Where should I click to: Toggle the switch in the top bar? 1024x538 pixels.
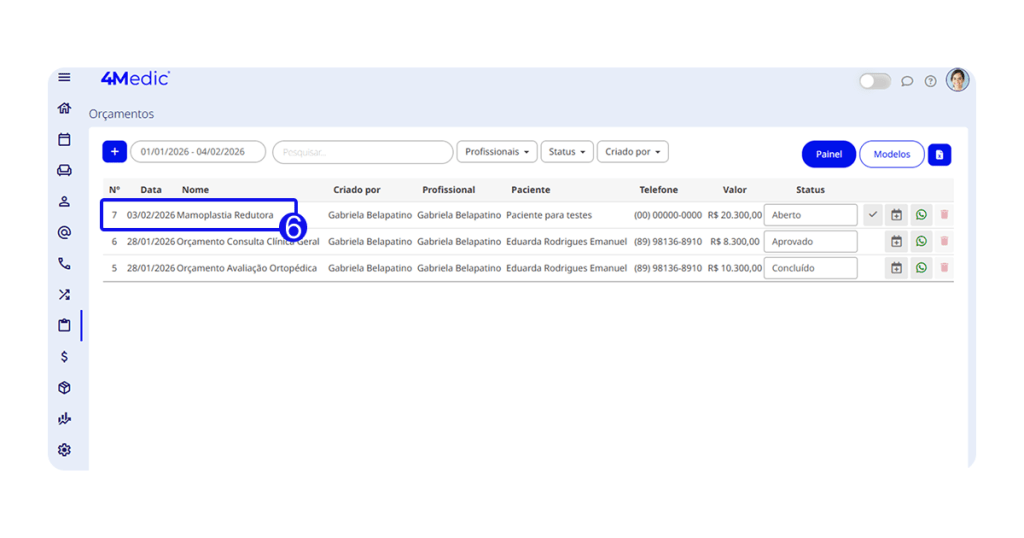click(x=875, y=81)
